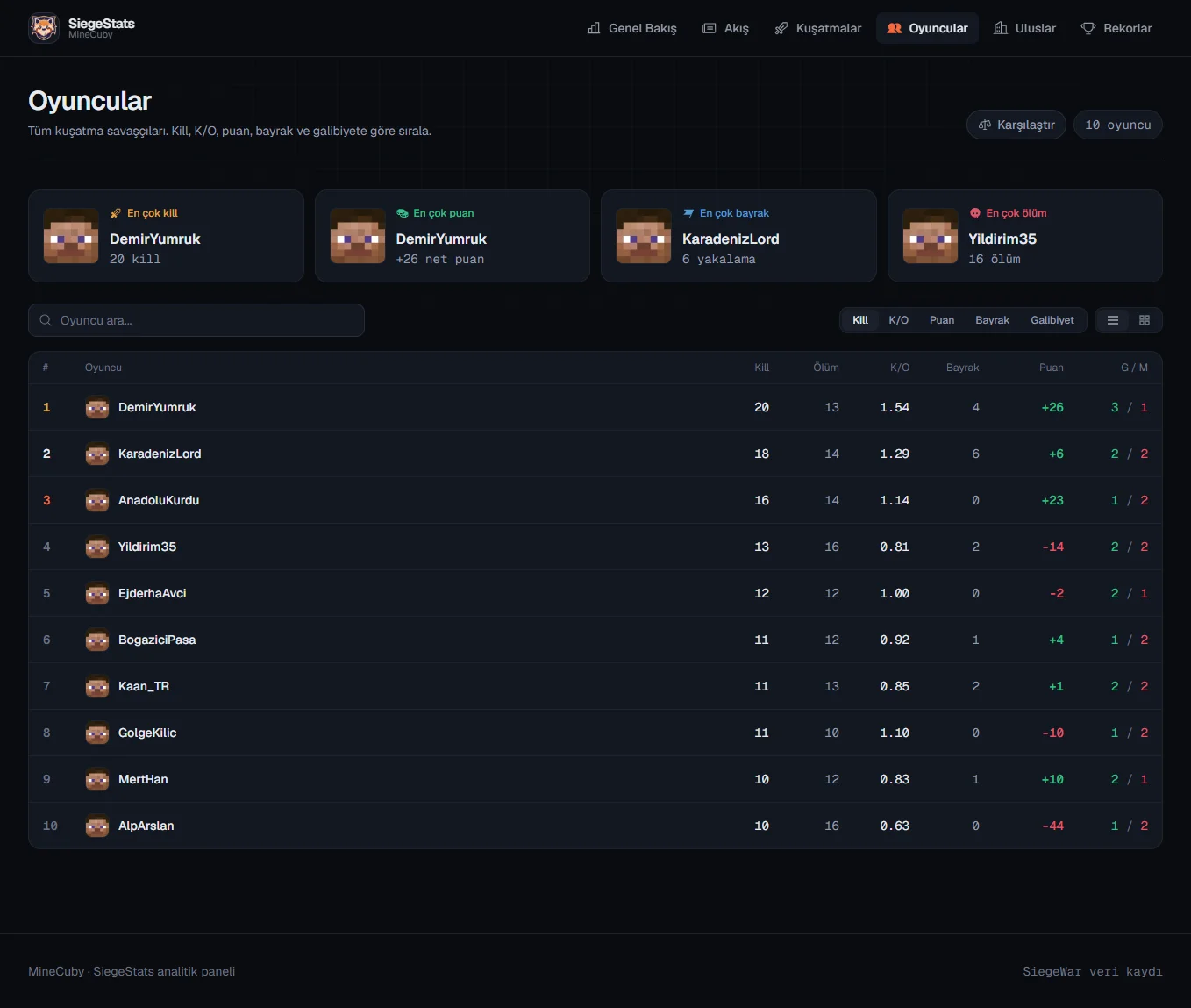Switch to grid view

point(1145,320)
